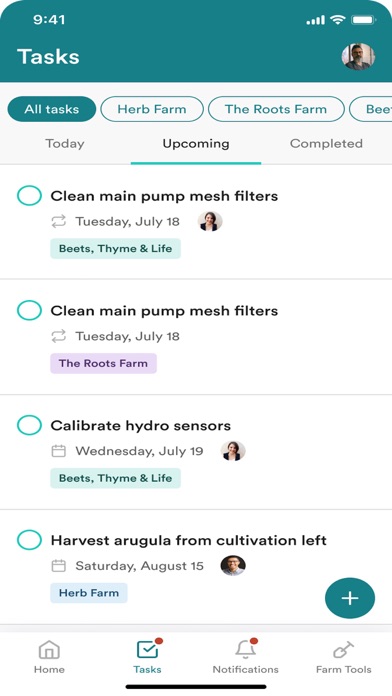Open Farm Tools shovel icon
The height and width of the screenshot is (696, 392).
tap(343, 650)
